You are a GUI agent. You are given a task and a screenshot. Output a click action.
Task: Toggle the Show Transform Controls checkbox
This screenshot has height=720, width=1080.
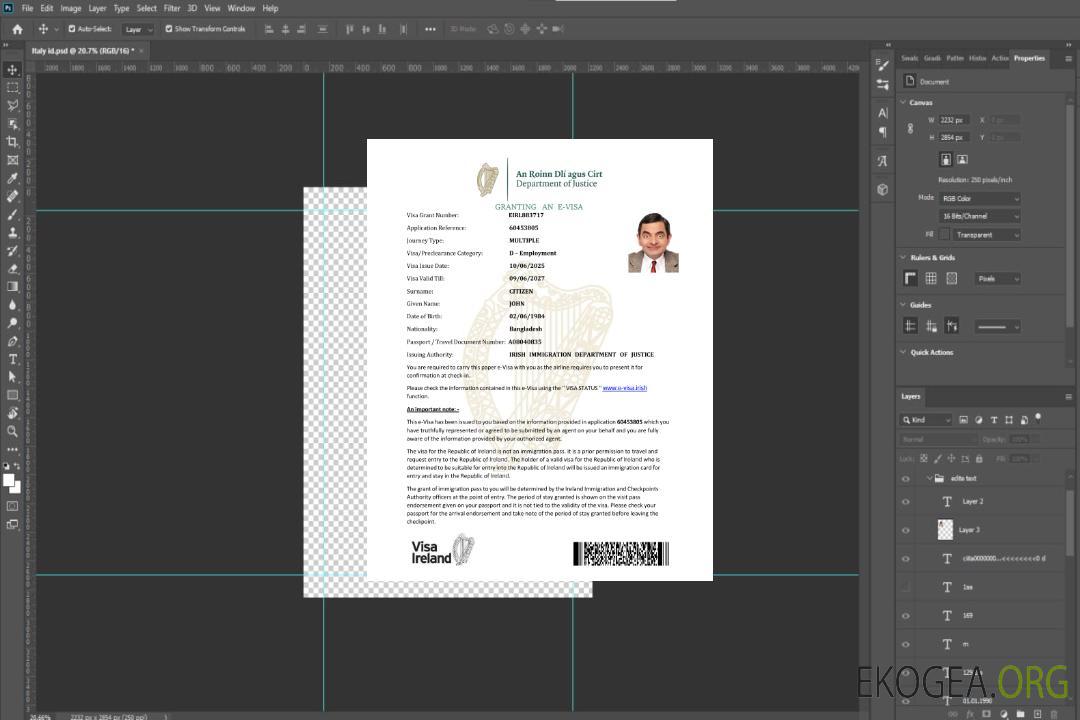point(169,29)
